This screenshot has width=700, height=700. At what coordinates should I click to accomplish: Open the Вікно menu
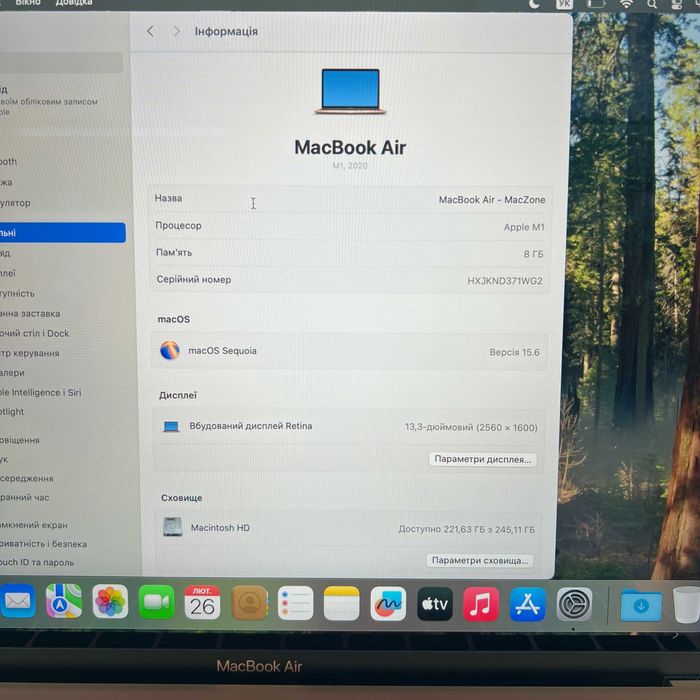click(x=28, y=3)
